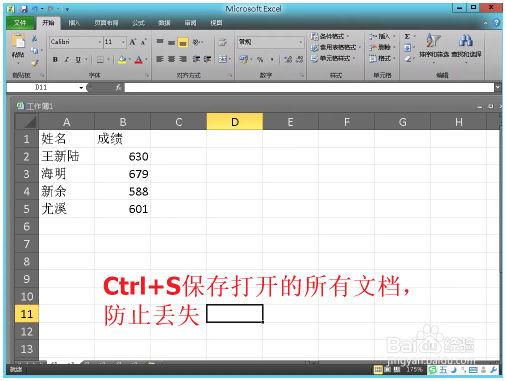Image resolution: width=506 pixels, height=381 pixels.
Task: Click the Increase Font Size icon
Action: pyautogui.click(x=132, y=42)
